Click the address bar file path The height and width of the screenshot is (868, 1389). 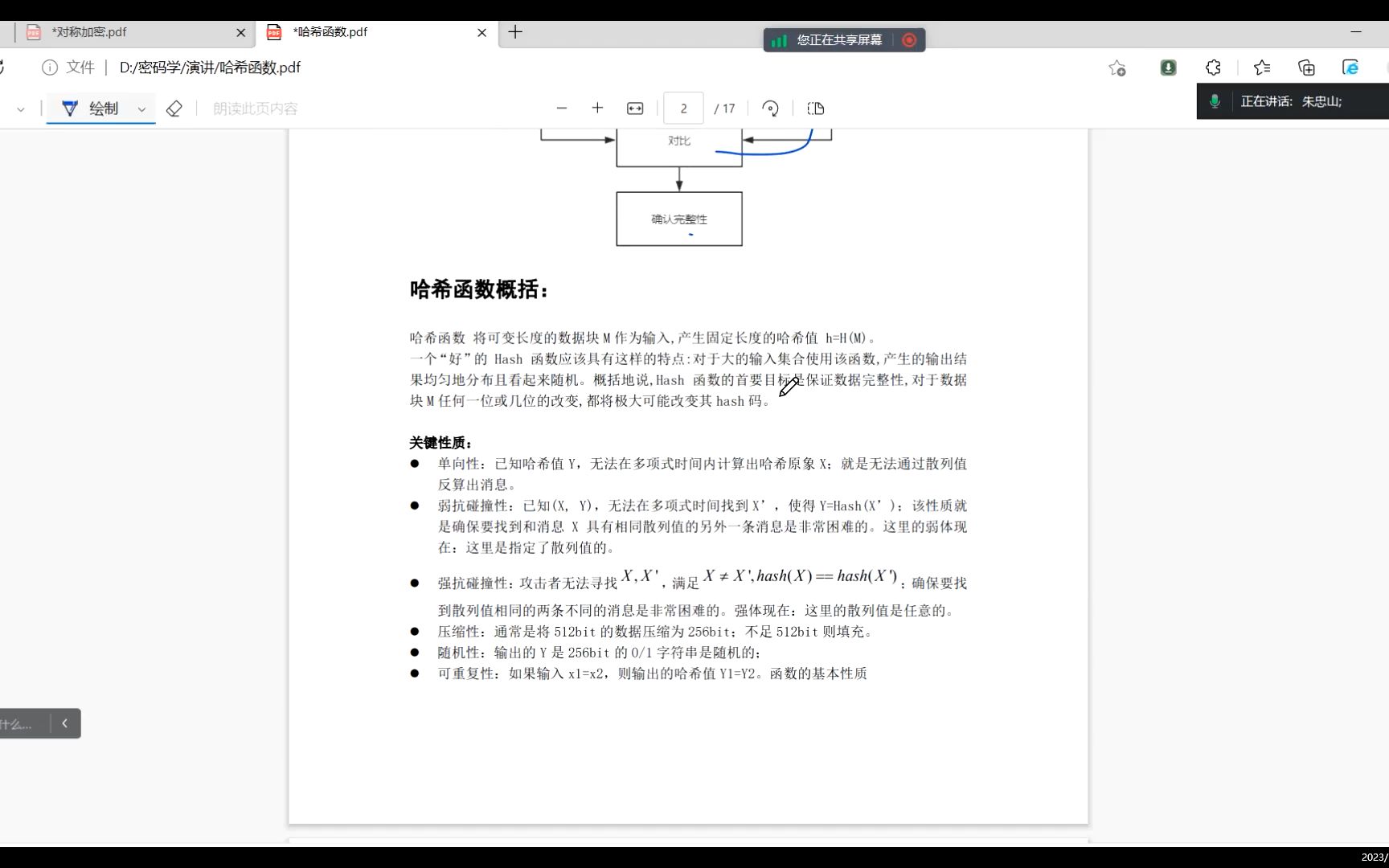pos(210,68)
